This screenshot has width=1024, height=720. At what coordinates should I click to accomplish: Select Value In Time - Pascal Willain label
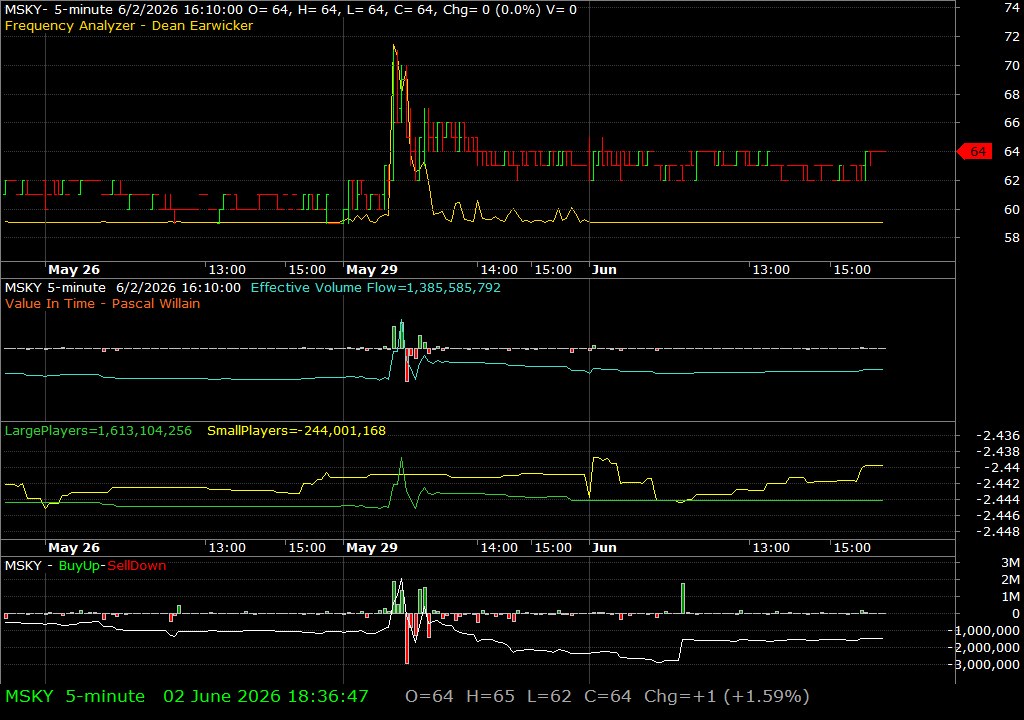[103, 303]
